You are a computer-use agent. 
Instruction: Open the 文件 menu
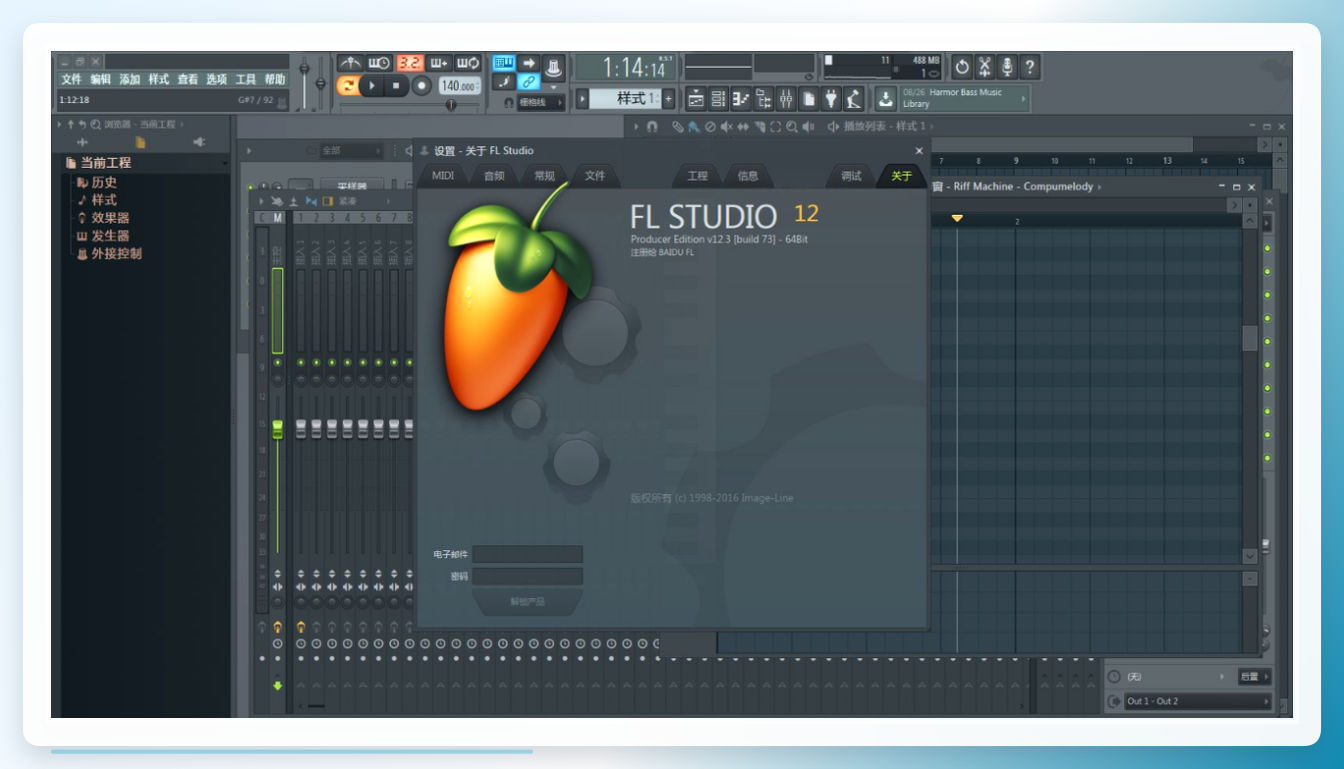pyautogui.click(x=72, y=79)
